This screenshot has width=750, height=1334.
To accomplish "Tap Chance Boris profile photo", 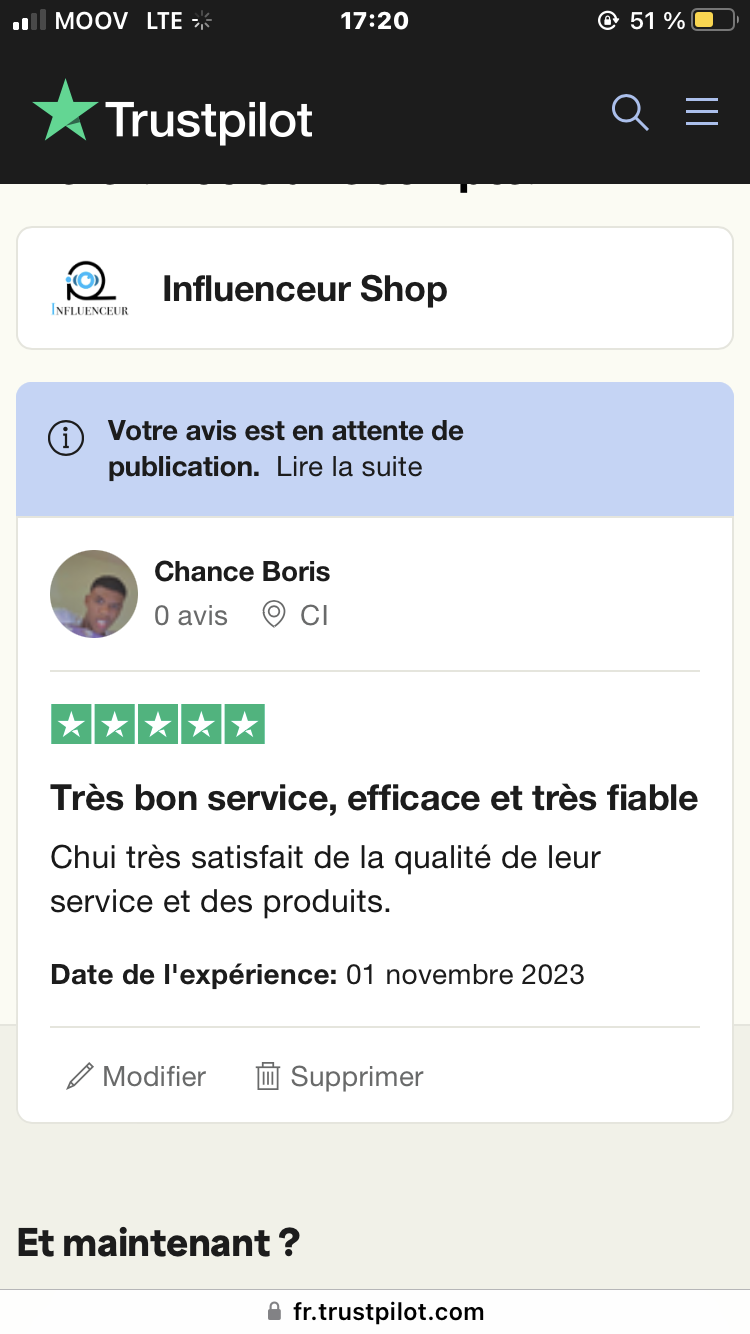I will (x=94, y=594).
